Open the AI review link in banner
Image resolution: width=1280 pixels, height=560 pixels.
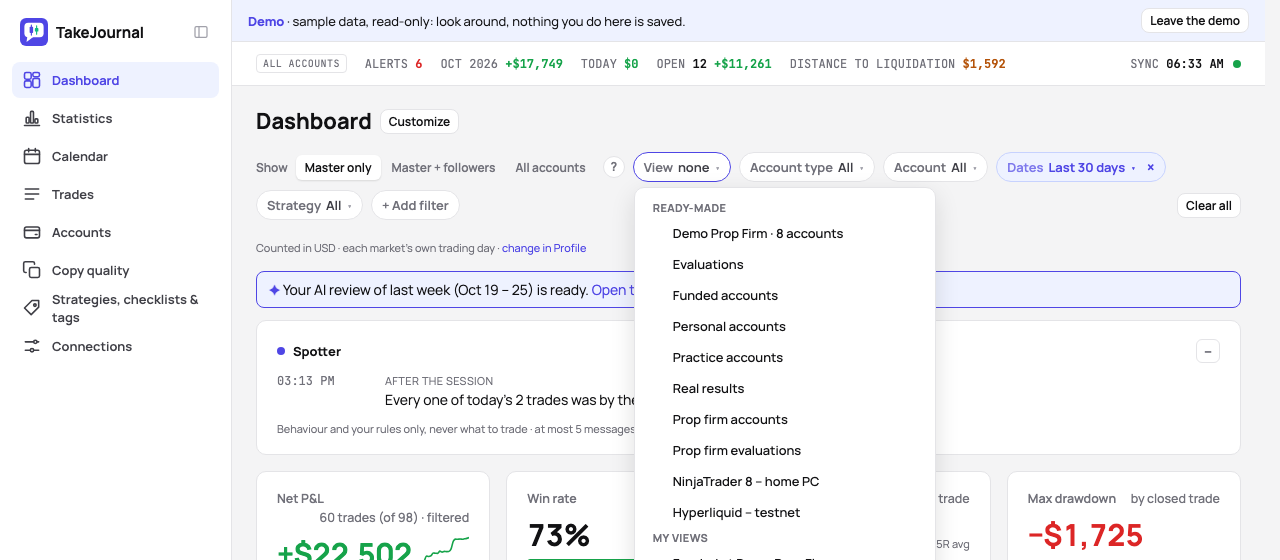(x=612, y=290)
